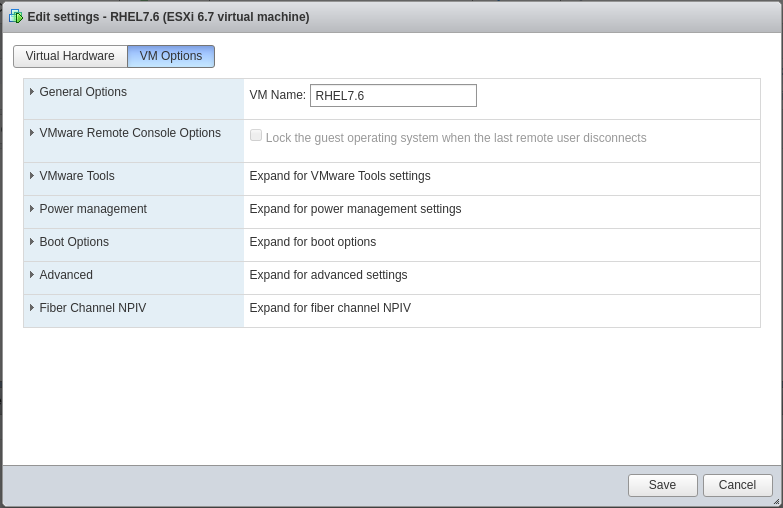Click into the VM Name text field
Screen dimensions: 783x508
pos(393,96)
